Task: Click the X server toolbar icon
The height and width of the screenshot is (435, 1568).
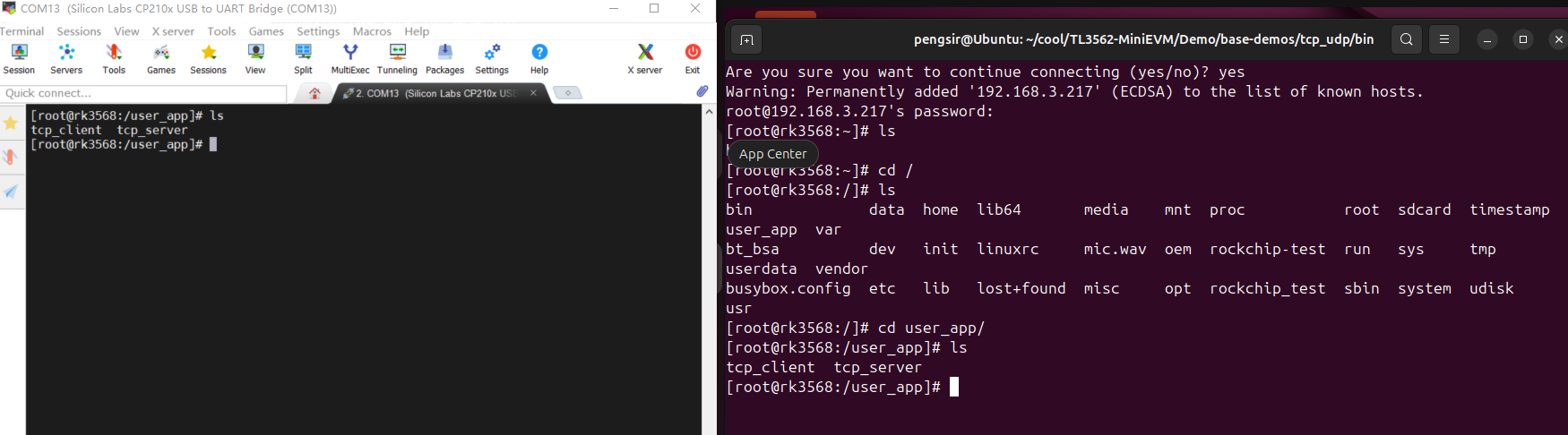Action: [645, 58]
